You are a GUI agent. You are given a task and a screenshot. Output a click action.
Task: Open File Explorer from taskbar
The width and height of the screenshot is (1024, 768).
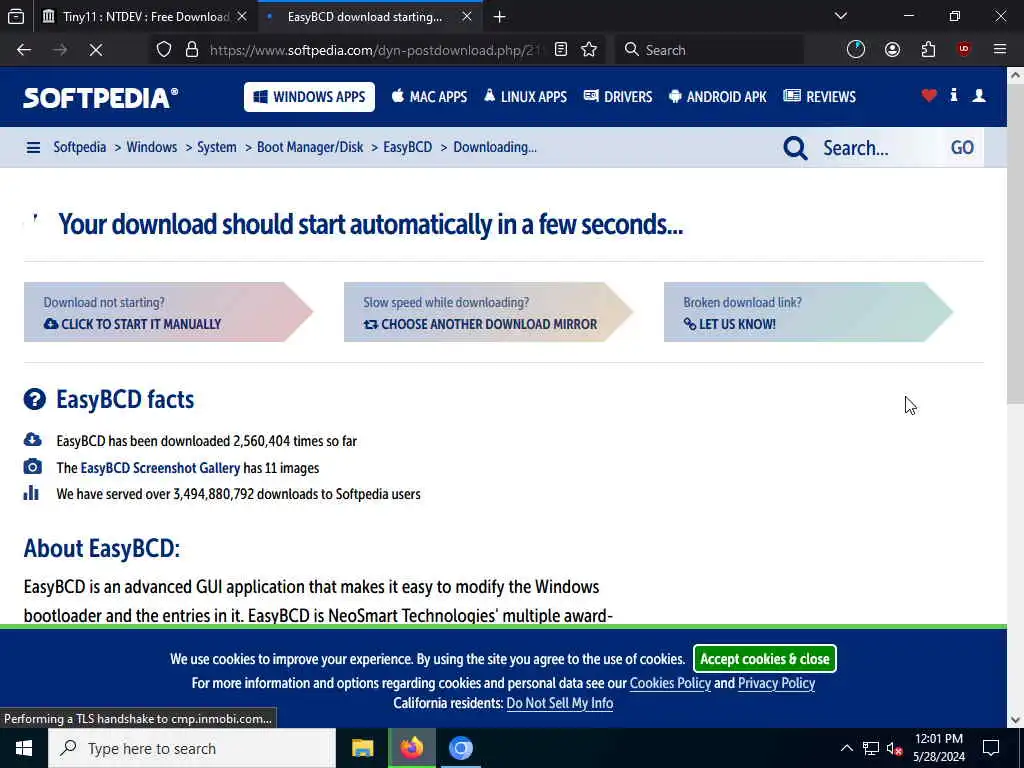[362, 748]
